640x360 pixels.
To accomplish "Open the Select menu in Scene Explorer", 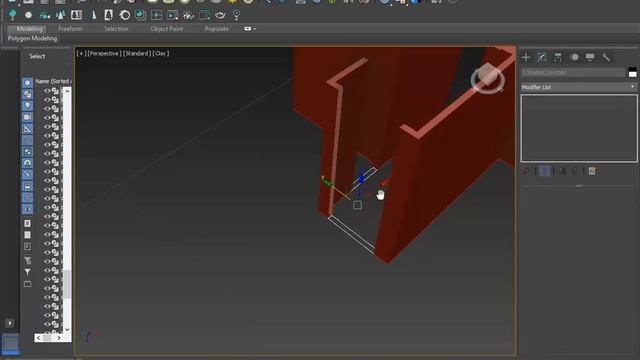I will pos(37,56).
